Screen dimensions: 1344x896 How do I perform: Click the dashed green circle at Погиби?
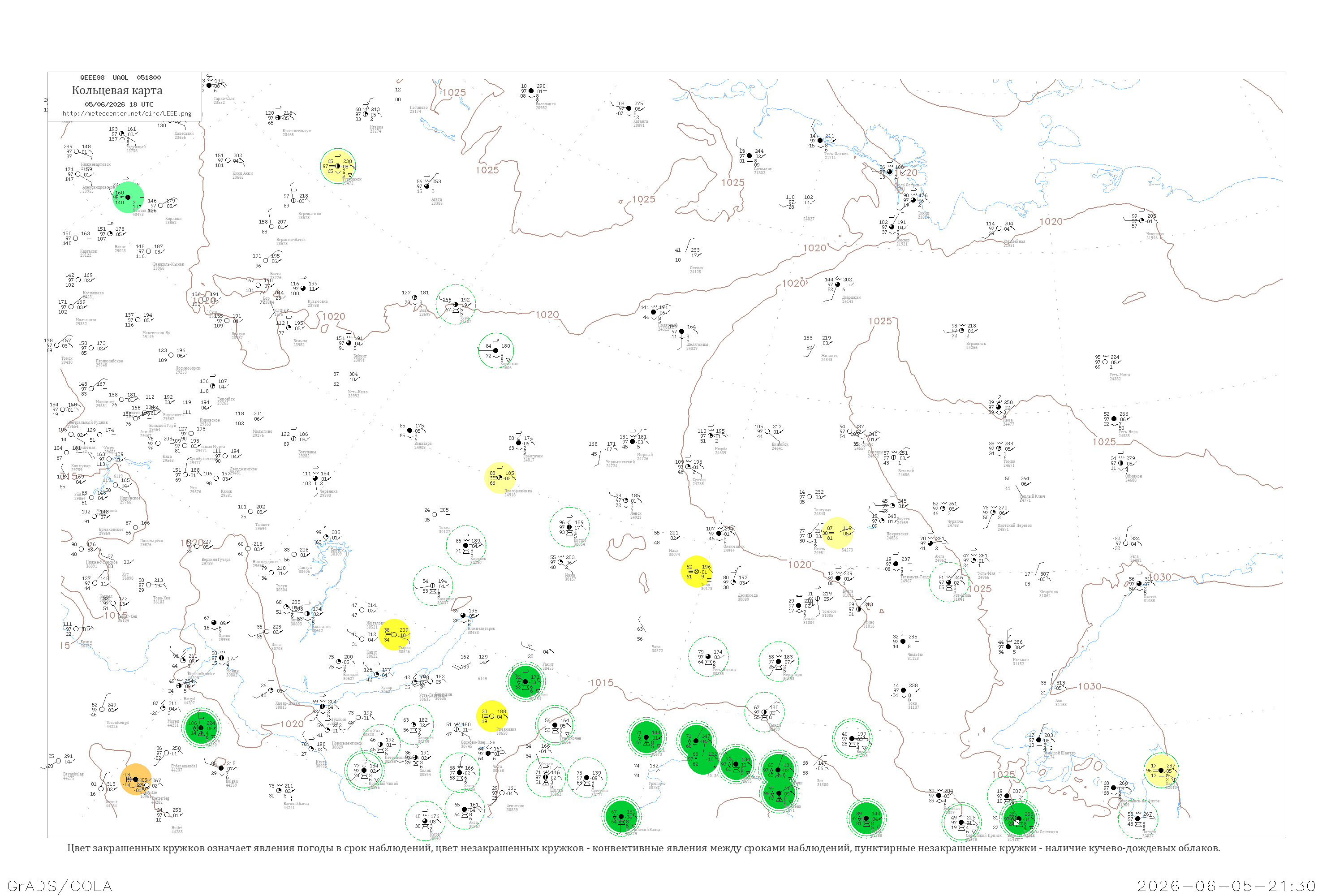(x=1138, y=818)
